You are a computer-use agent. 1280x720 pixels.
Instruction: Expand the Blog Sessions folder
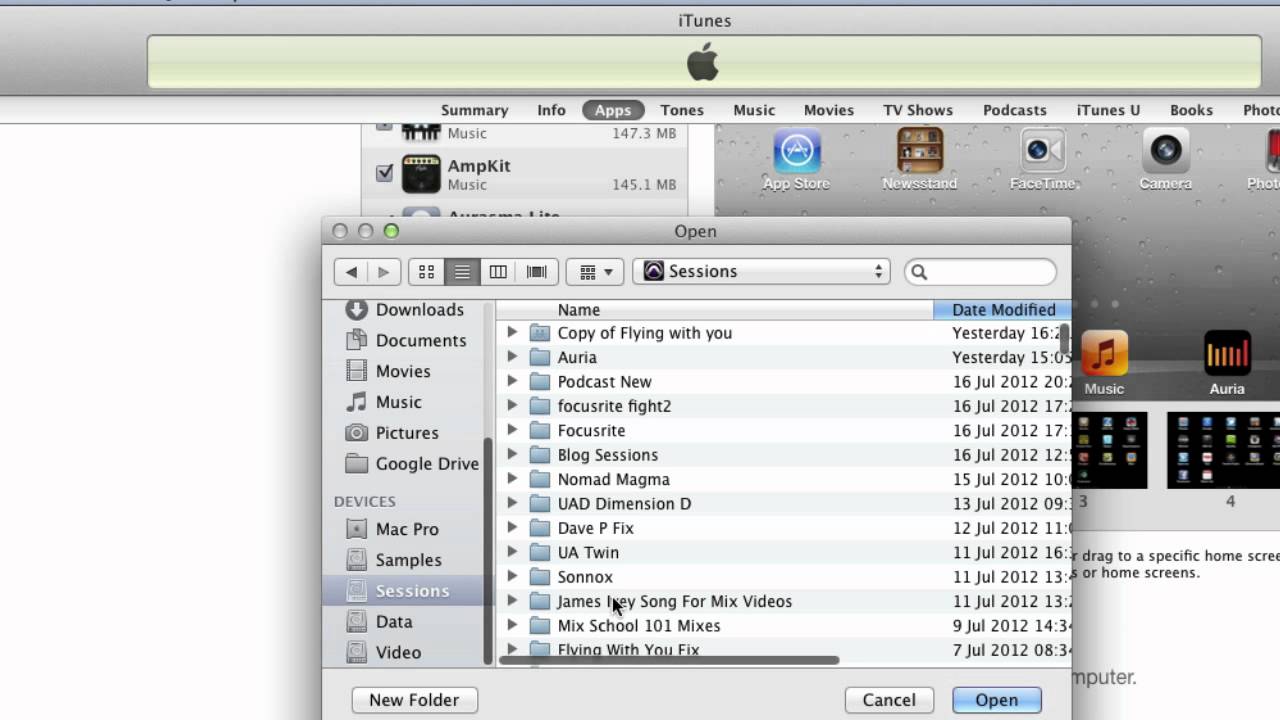coord(512,454)
